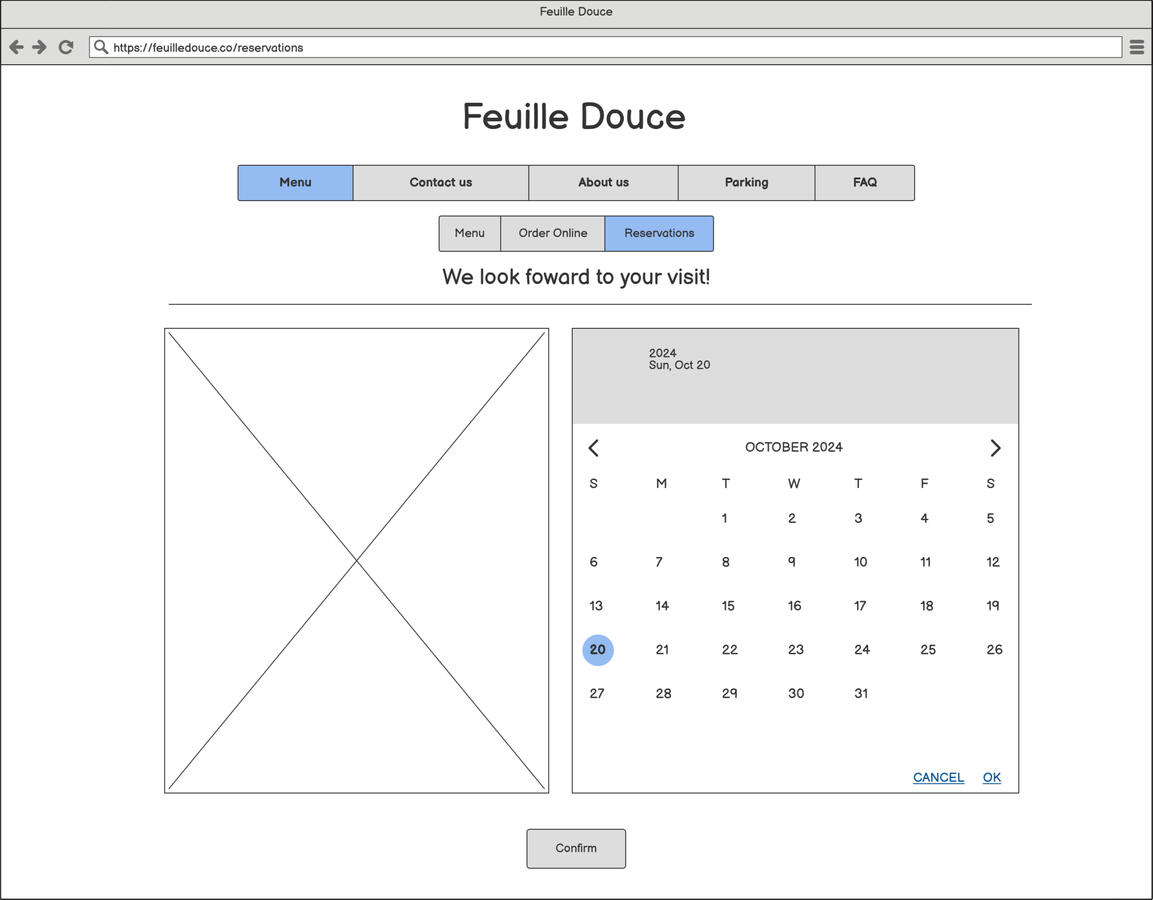Click the OK link to accept the date
This screenshot has height=900, width=1153.
click(x=990, y=777)
